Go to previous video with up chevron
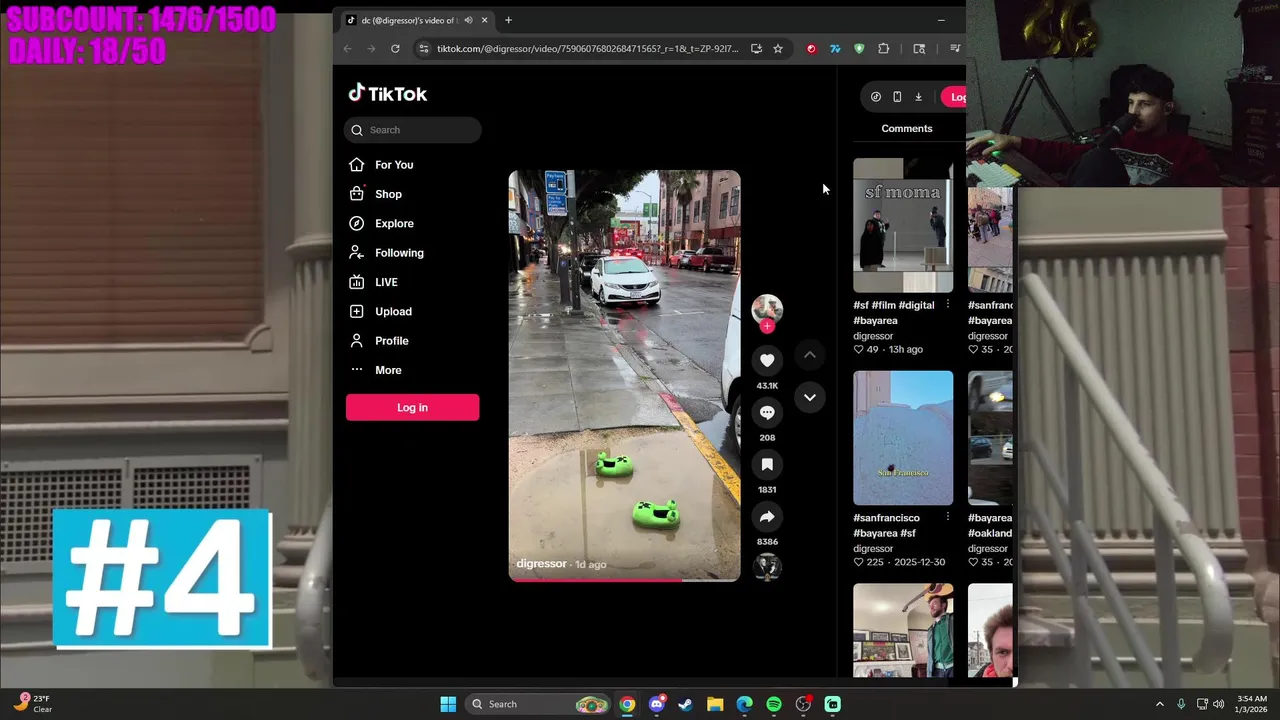Viewport: 1280px width, 720px height. (x=810, y=355)
